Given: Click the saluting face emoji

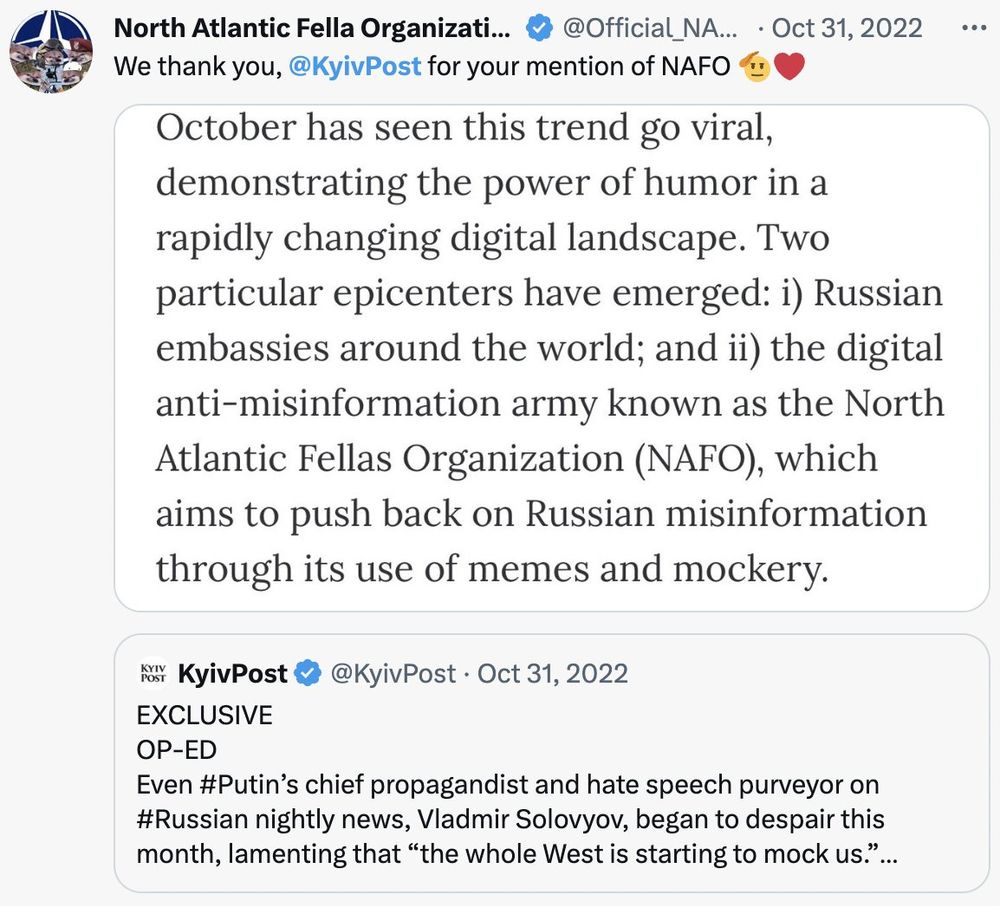Looking at the screenshot, I should pyautogui.click(x=755, y=69).
